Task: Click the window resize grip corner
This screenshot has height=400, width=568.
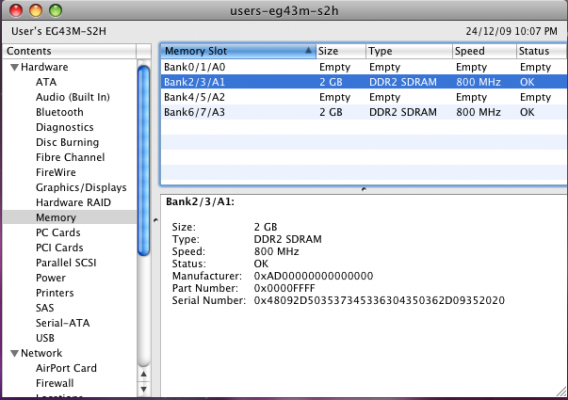Action: point(561,391)
